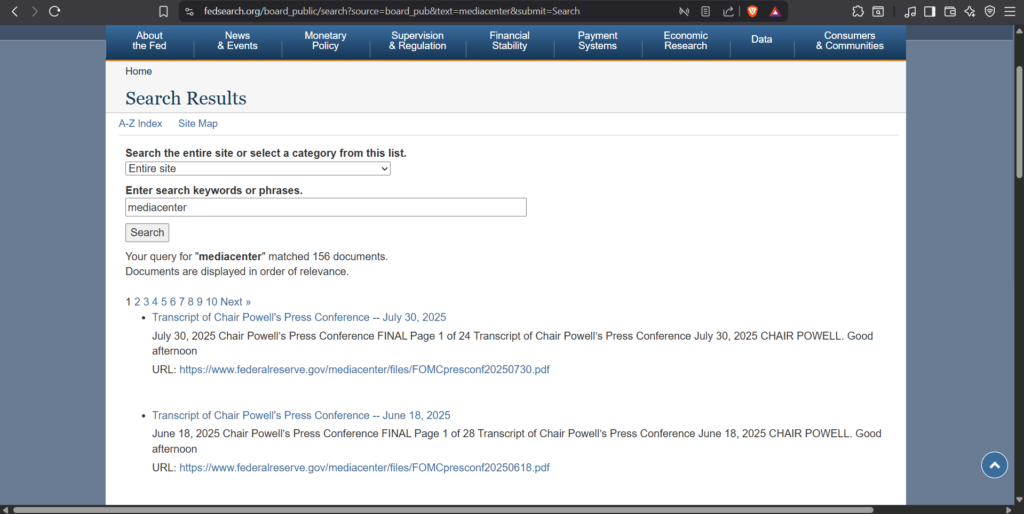Follow the Home breadcrumb link
1024x514 pixels.
click(138, 71)
